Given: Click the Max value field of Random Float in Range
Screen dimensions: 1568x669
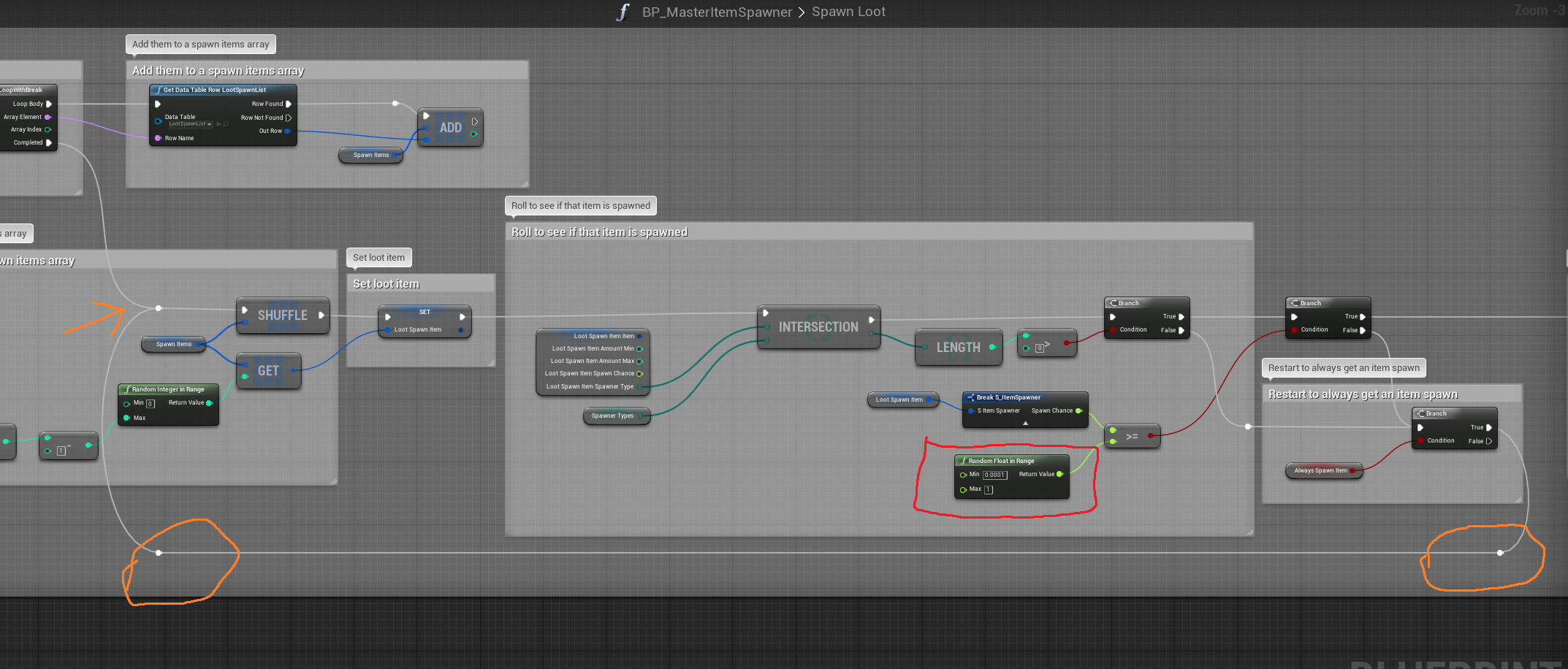Looking at the screenshot, I should [x=989, y=490].
